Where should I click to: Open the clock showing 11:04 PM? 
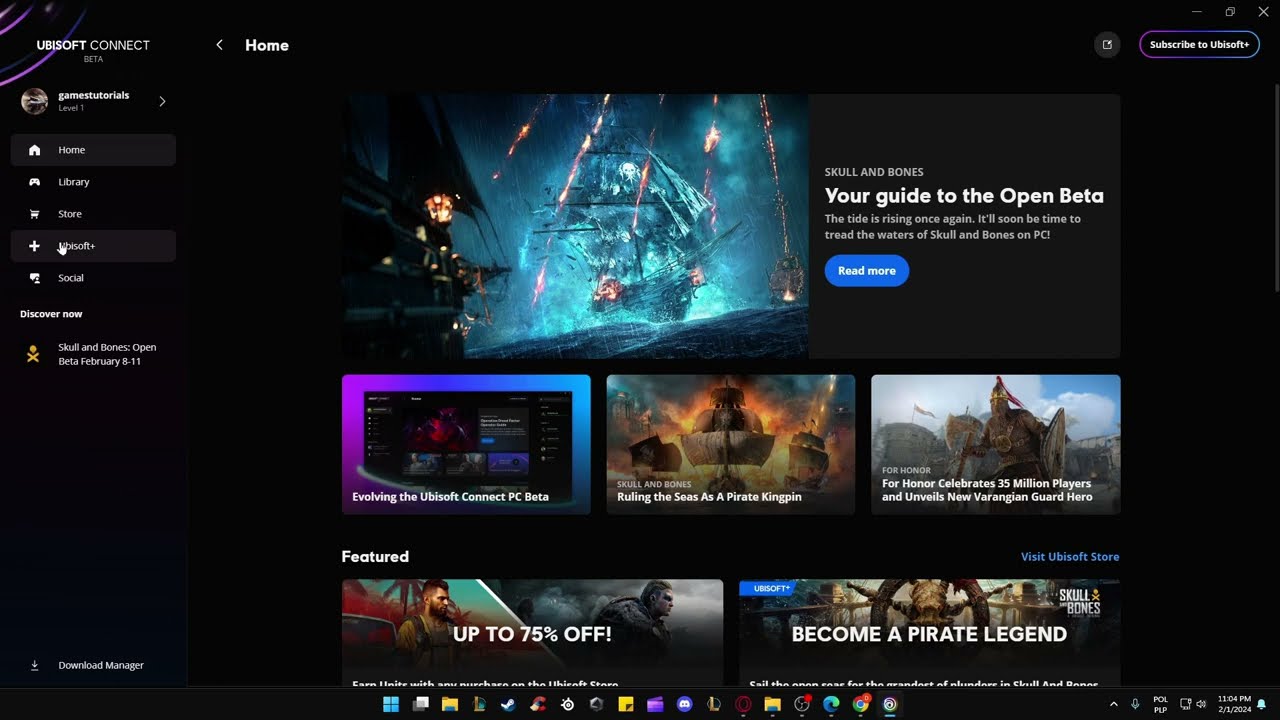click(x=1234, y=704)
